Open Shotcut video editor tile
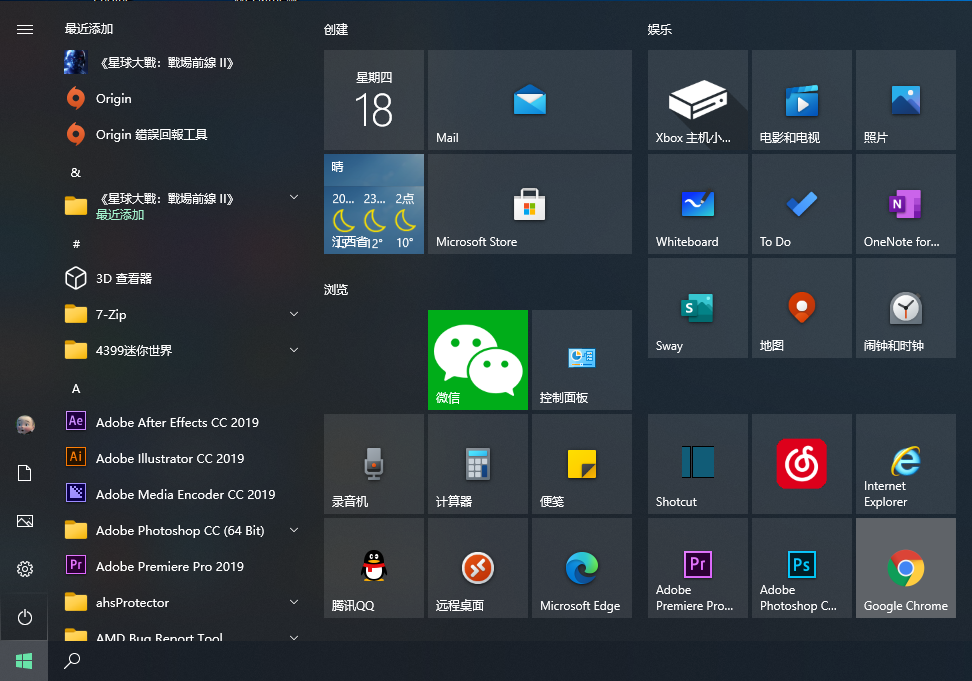This screenshot has height=681, width=972. pos(697,463)
